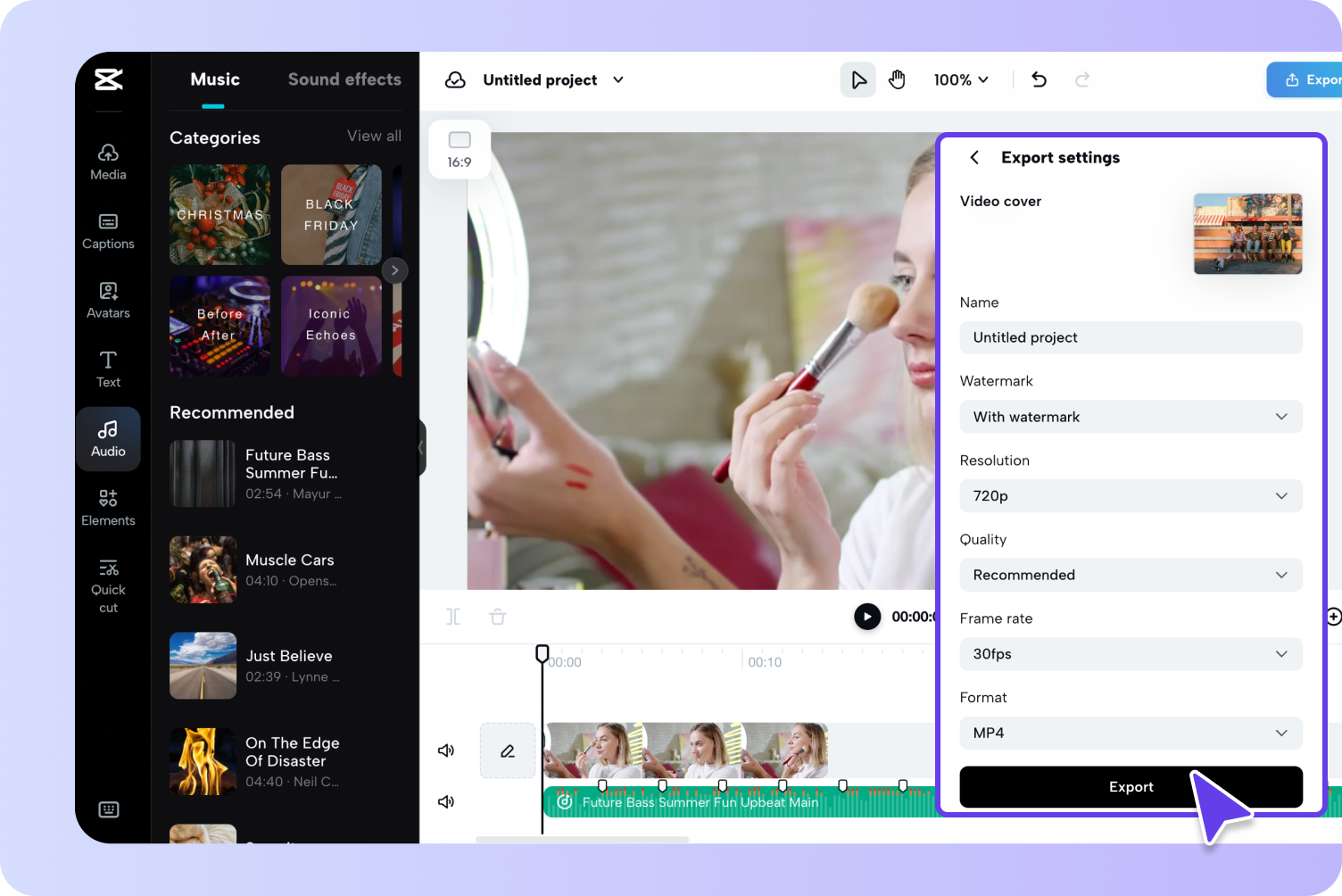Open the Media panel
The image size is (1342, 896).
click(x=108, y=162)
